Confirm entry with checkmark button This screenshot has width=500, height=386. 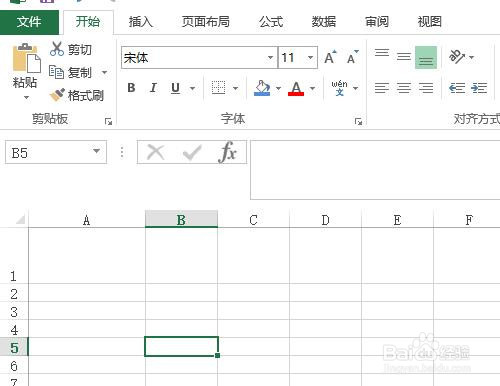pos(192,152)
